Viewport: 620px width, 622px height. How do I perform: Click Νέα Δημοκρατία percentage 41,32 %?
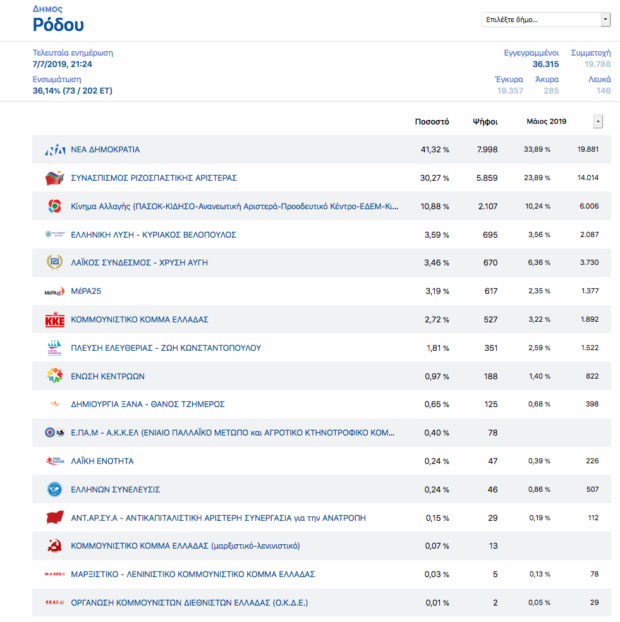pos(435,150)
